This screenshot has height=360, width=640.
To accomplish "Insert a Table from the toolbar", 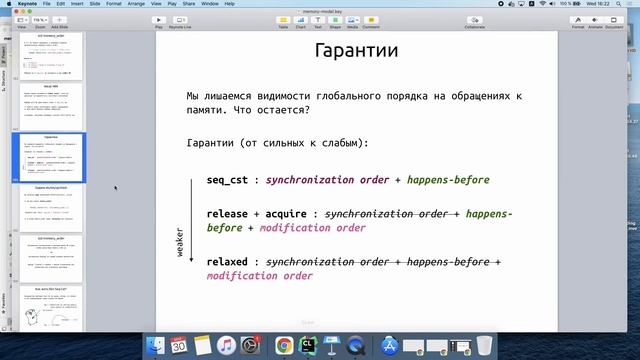I will click(283, 20).
